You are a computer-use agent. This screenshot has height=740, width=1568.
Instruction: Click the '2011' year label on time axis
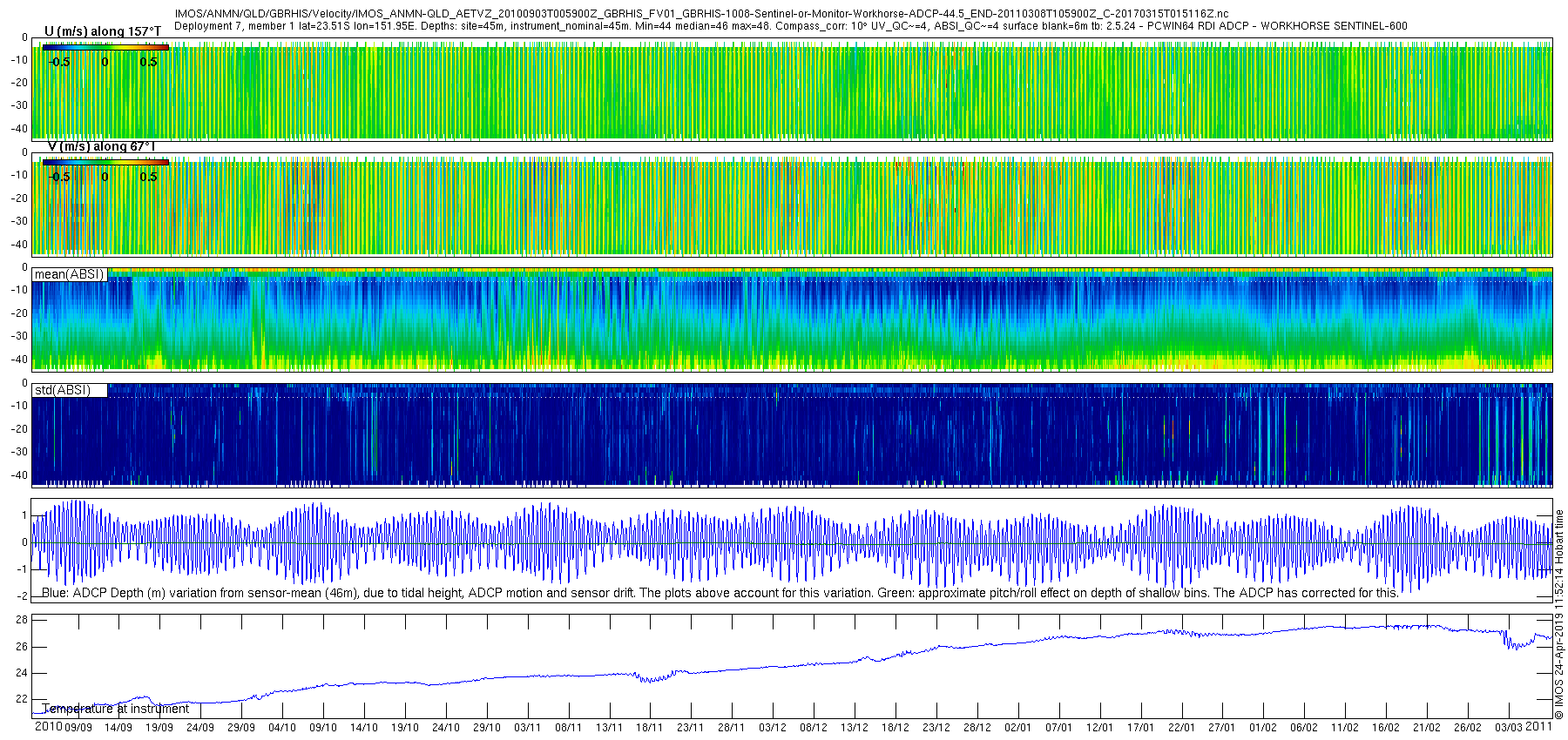tap(1538, 726)
